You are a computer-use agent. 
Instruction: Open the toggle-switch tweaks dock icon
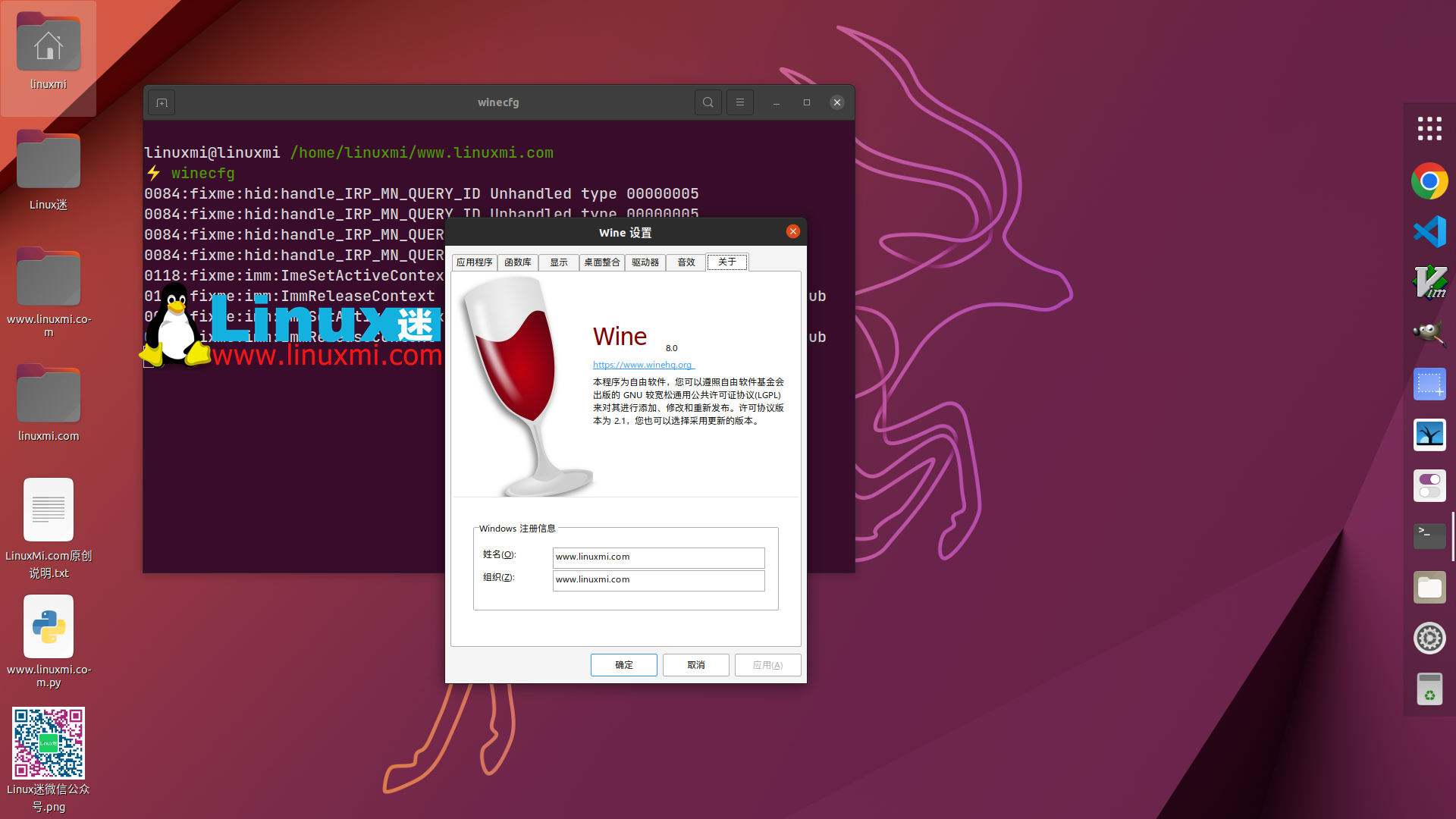[1429, 485]
